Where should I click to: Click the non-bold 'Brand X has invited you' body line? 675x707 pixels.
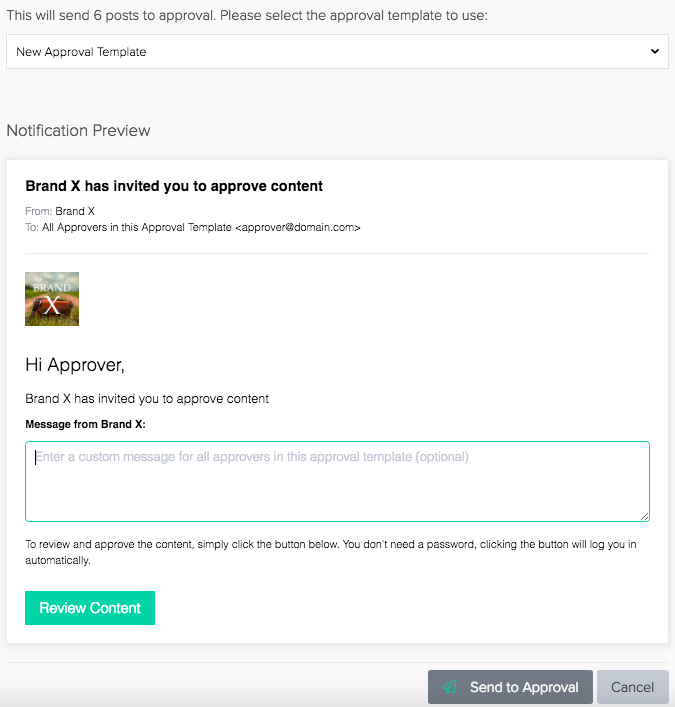coord(147,399)
